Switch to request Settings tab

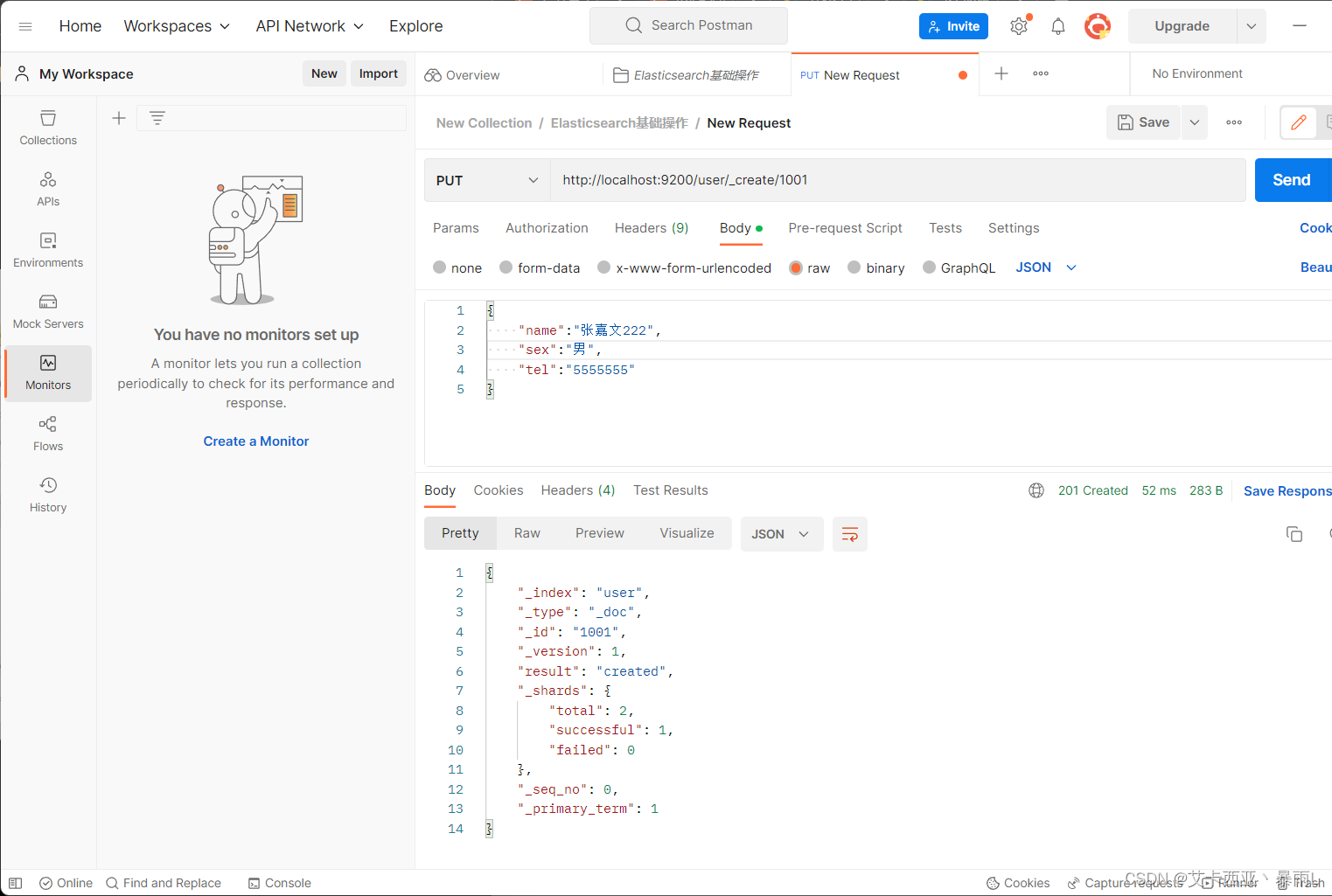click(x=1014, y=228)
